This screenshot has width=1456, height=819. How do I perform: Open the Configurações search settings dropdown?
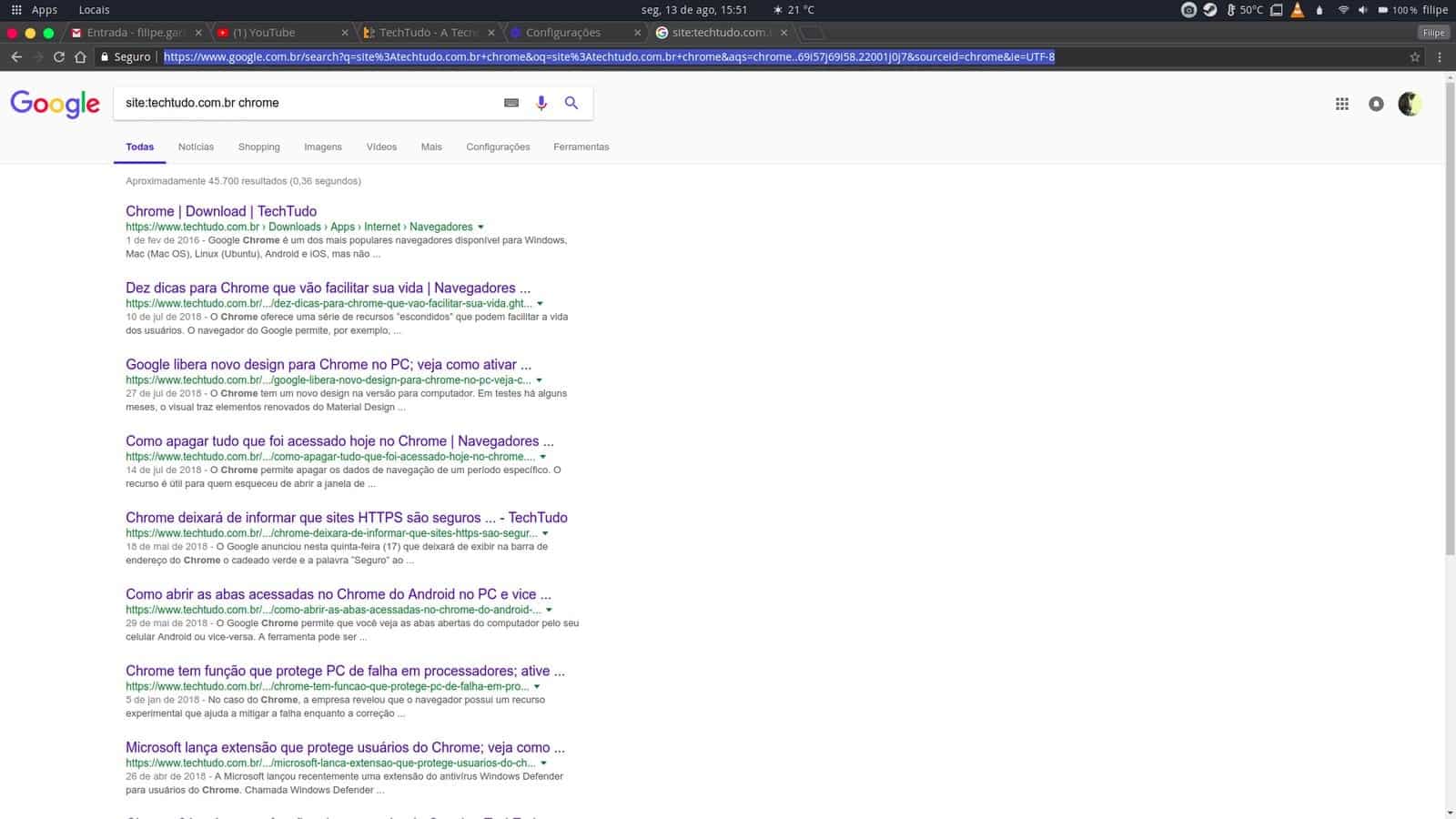point(498,147)
